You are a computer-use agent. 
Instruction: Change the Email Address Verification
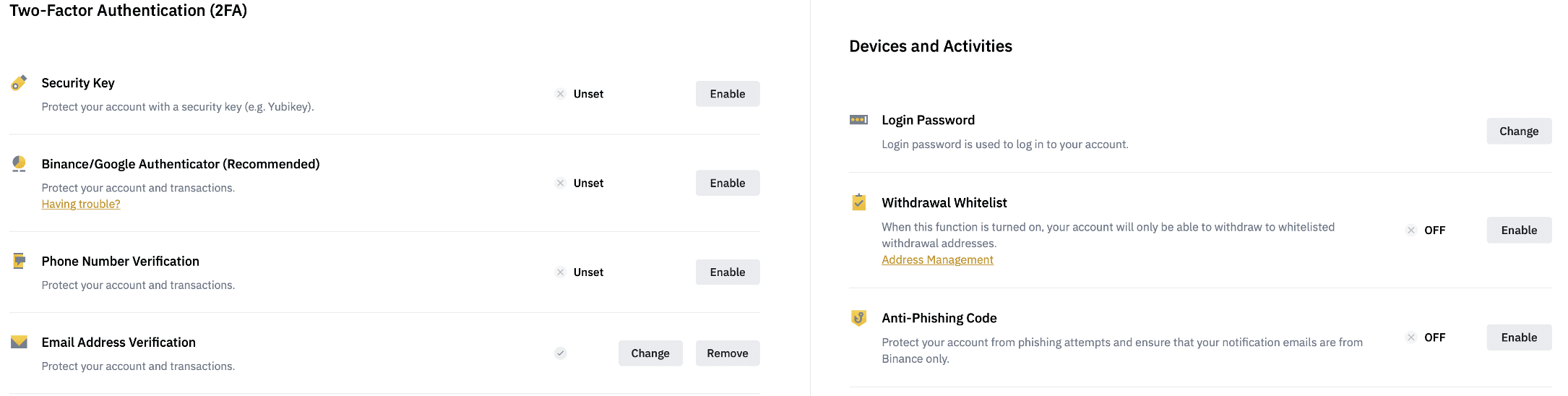650,353
